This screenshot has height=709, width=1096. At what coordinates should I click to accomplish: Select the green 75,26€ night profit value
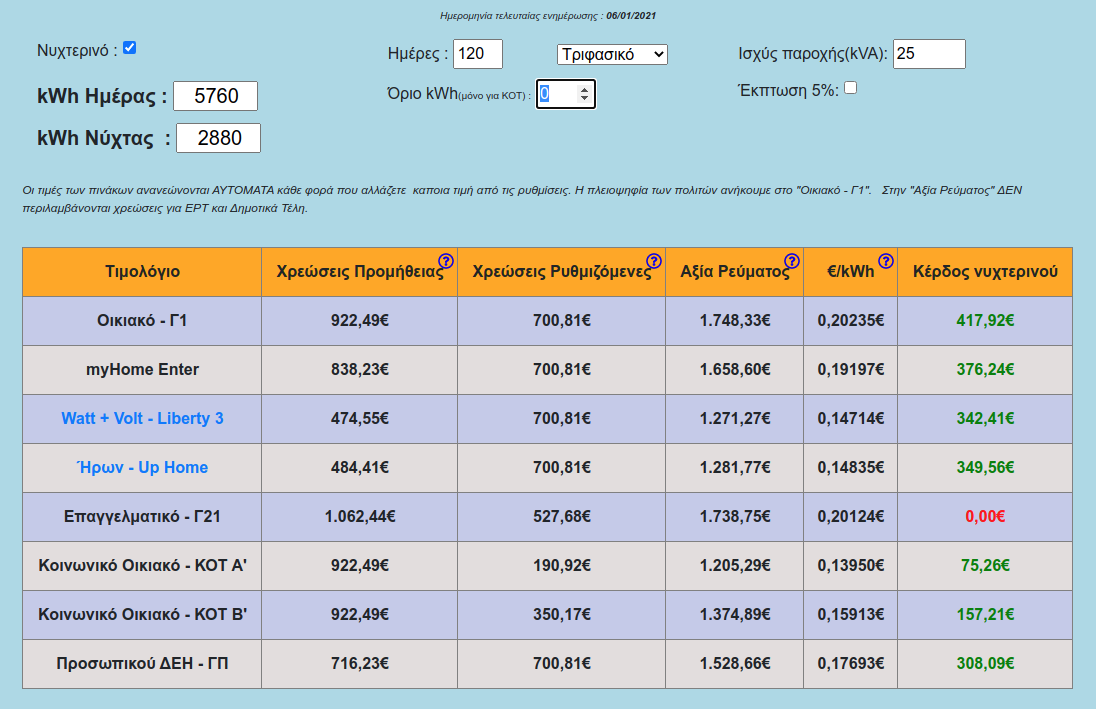coord(985,565)
